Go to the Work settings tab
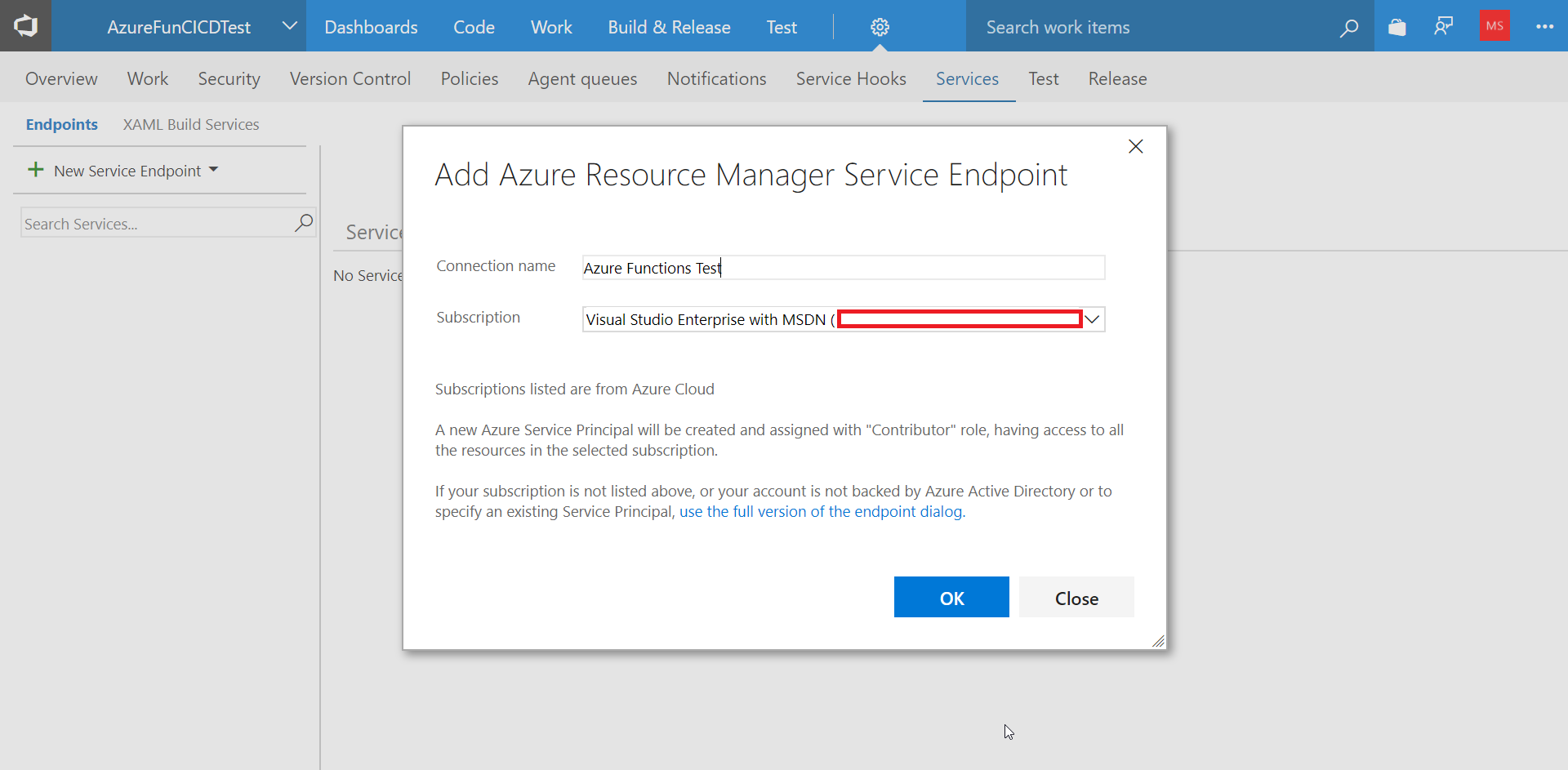Image resolution: width=1568 pixels, height=770 pixels. (x=148, y=78)
